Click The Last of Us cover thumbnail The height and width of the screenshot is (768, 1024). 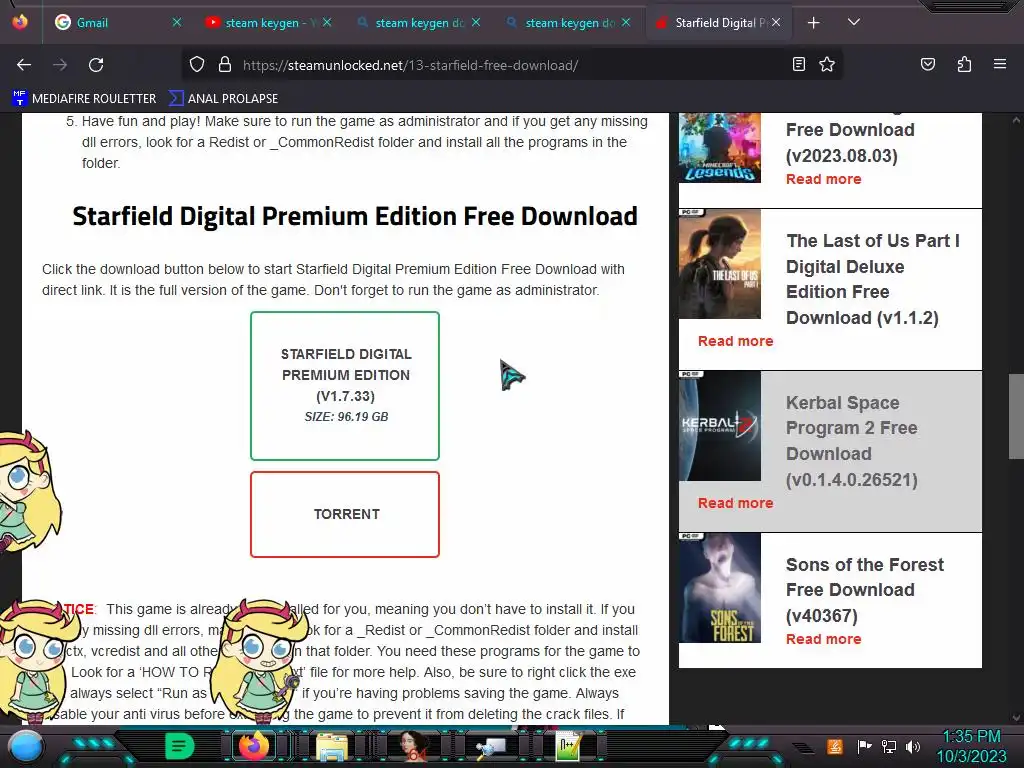point(720,264)
